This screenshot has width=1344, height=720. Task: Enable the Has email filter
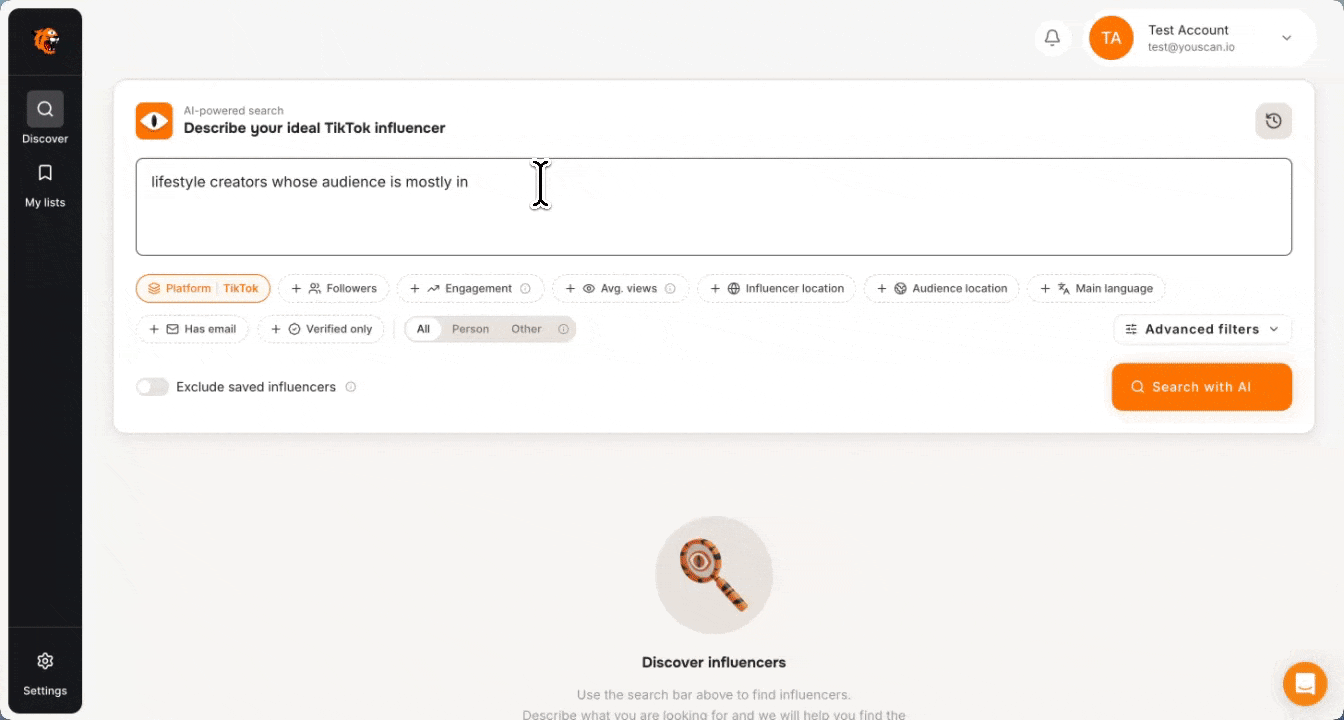click(x=192, y=329)
